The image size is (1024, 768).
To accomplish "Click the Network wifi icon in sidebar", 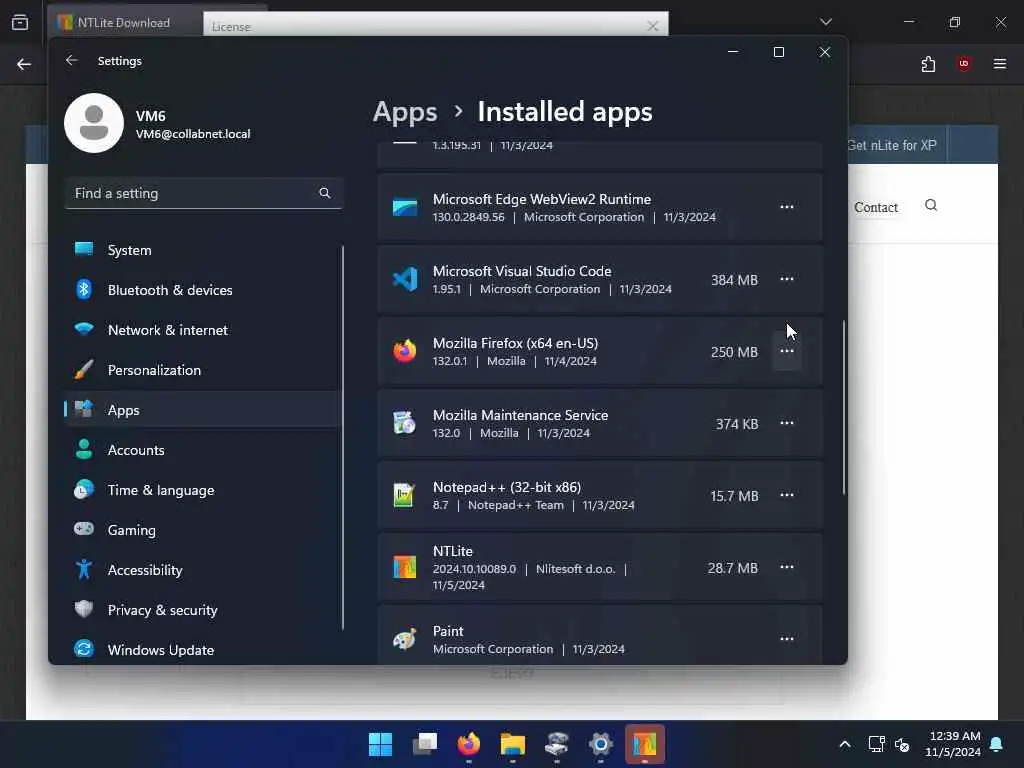I will pyautogui.click(x=84, y=328).
